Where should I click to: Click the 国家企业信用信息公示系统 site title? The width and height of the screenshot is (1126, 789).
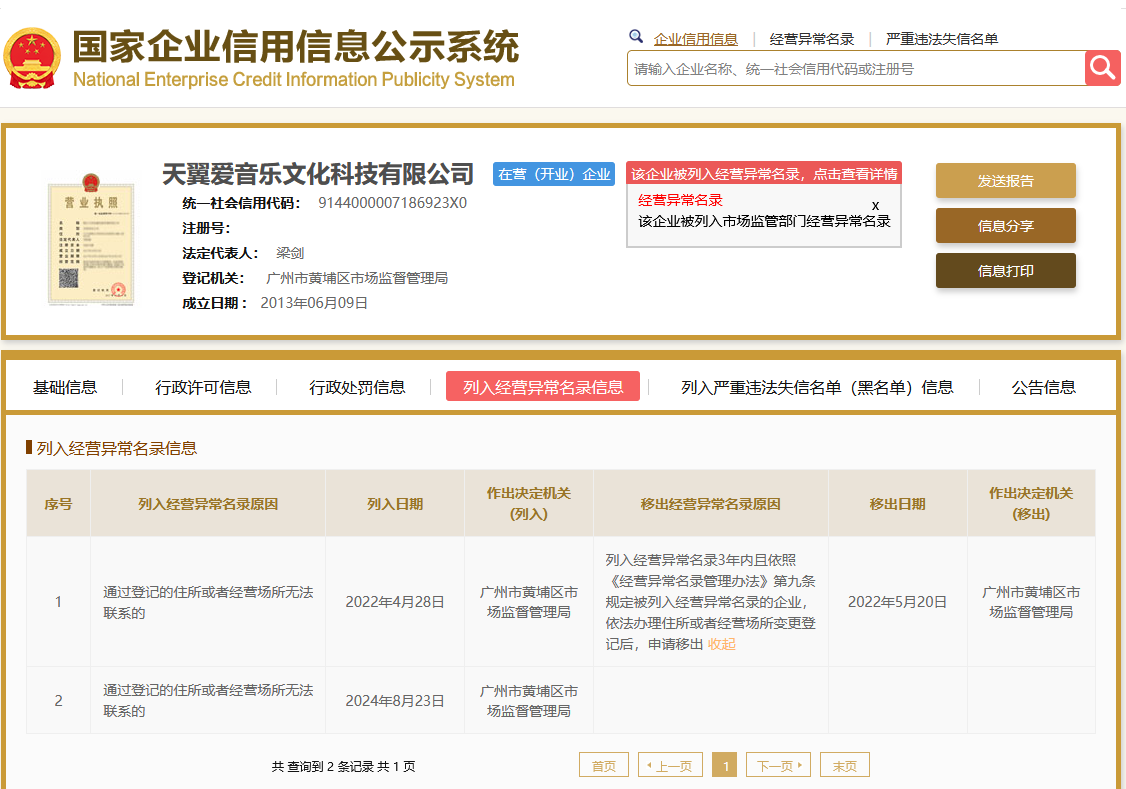click(295, 47)
